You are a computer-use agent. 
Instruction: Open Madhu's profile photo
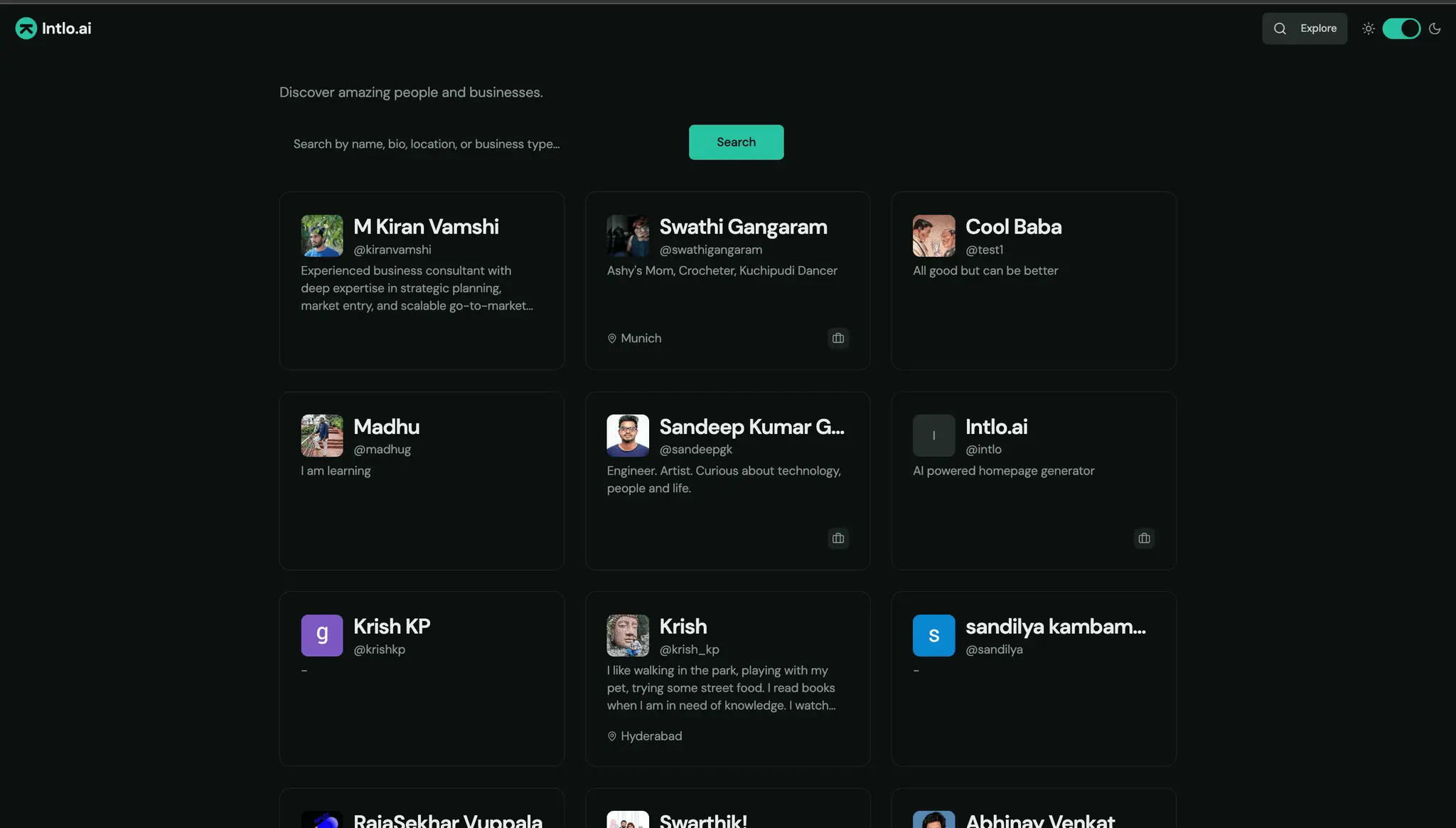coord(322,435)
